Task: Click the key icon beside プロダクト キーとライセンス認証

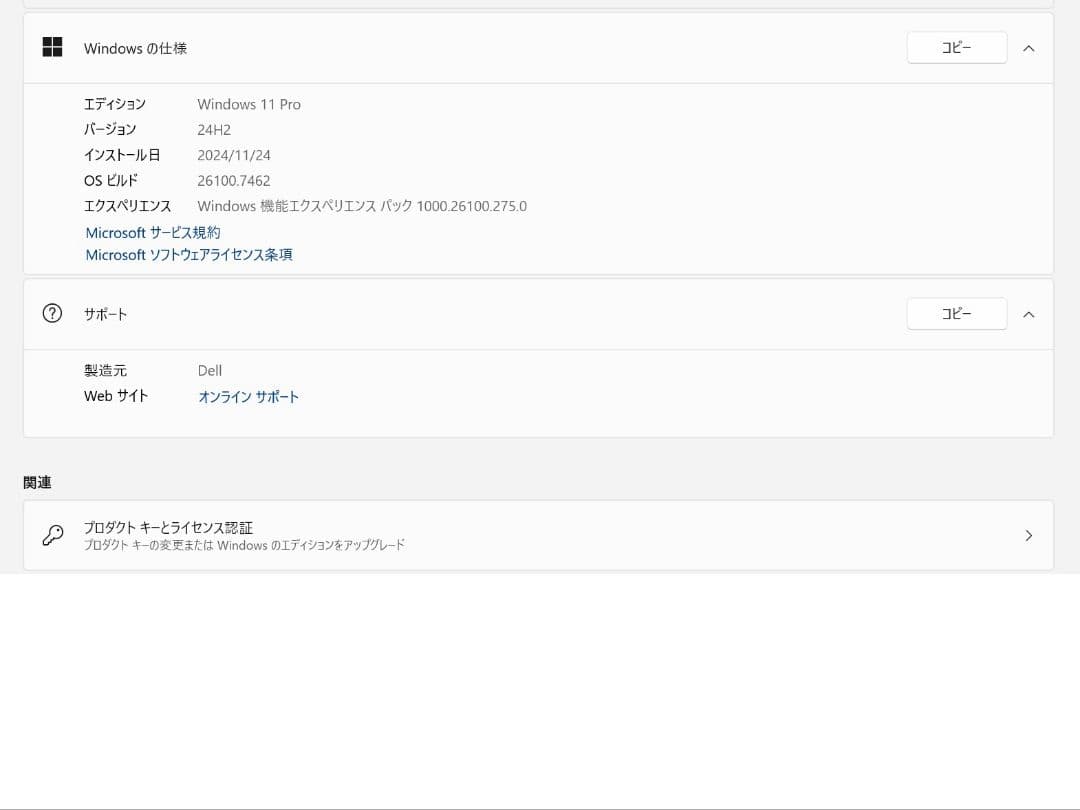Action: pos(53,535)
